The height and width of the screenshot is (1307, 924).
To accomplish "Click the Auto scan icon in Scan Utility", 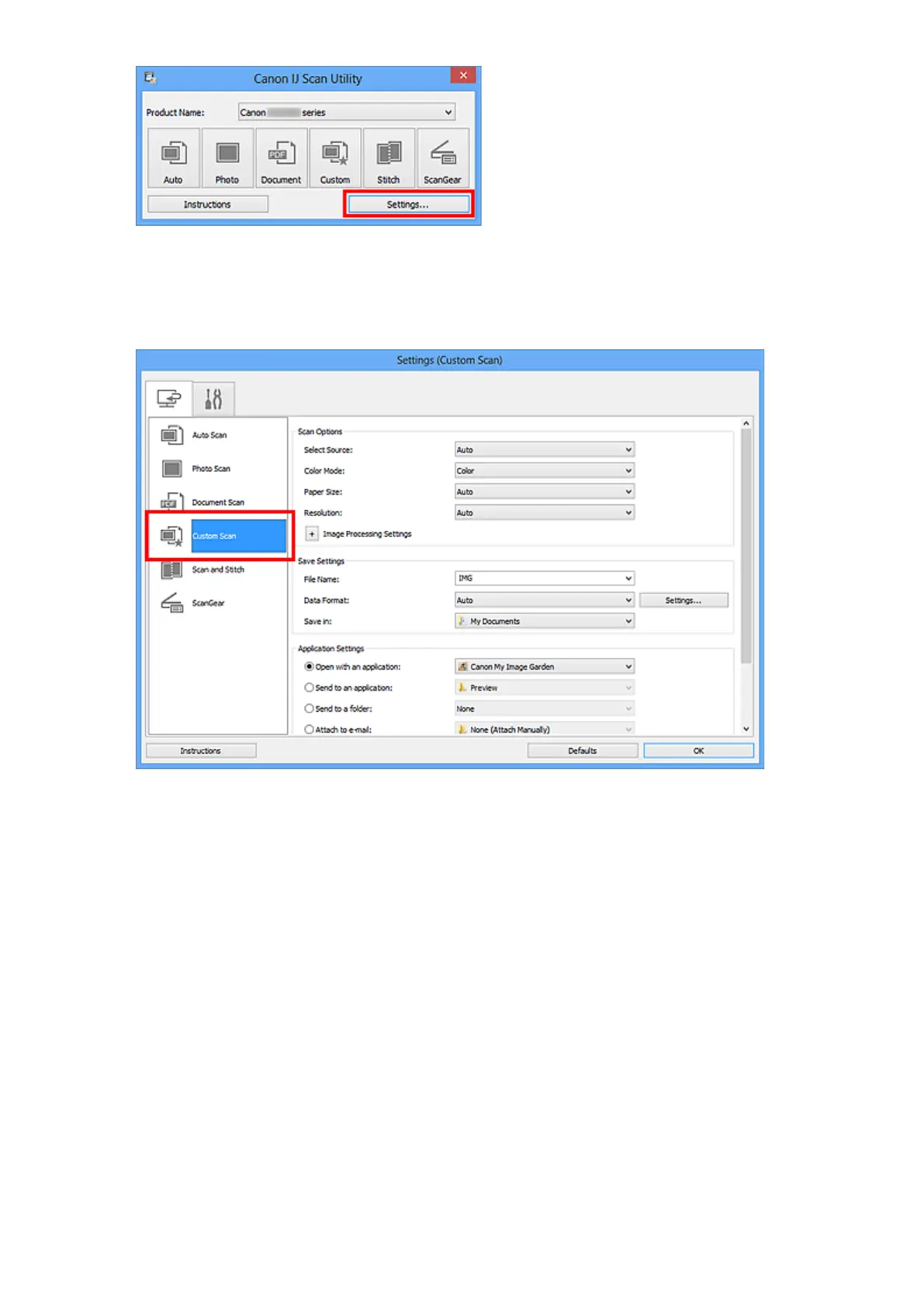I will pos(174,158).
